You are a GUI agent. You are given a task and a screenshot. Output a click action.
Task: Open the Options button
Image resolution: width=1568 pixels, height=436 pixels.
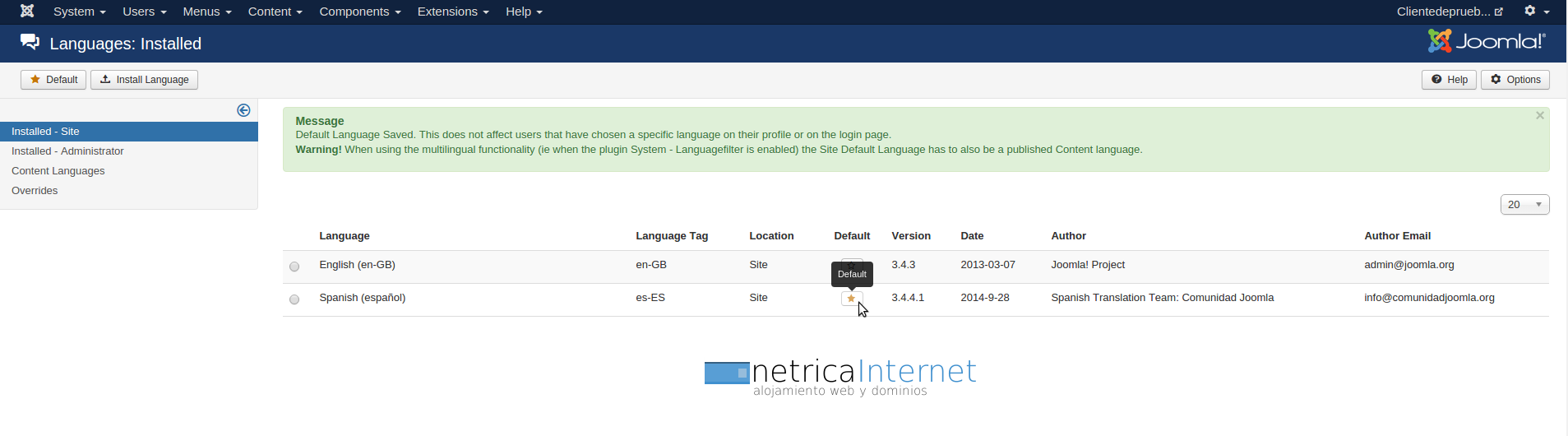1515,80
